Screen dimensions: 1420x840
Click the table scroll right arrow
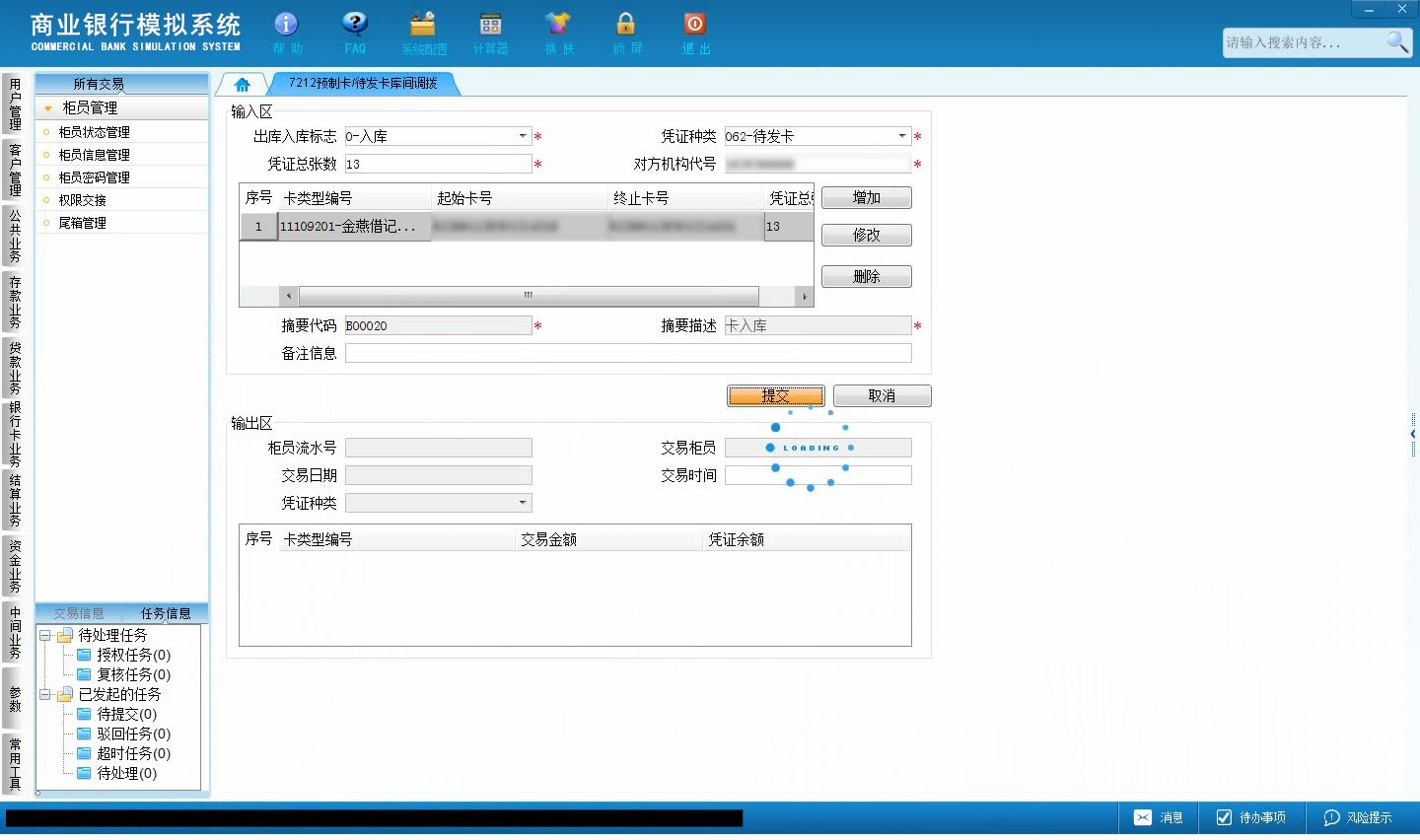coord(804,296)
